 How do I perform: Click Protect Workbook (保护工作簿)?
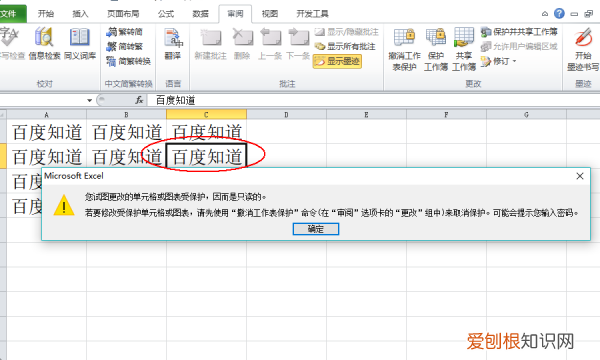(x=436, y=49)
